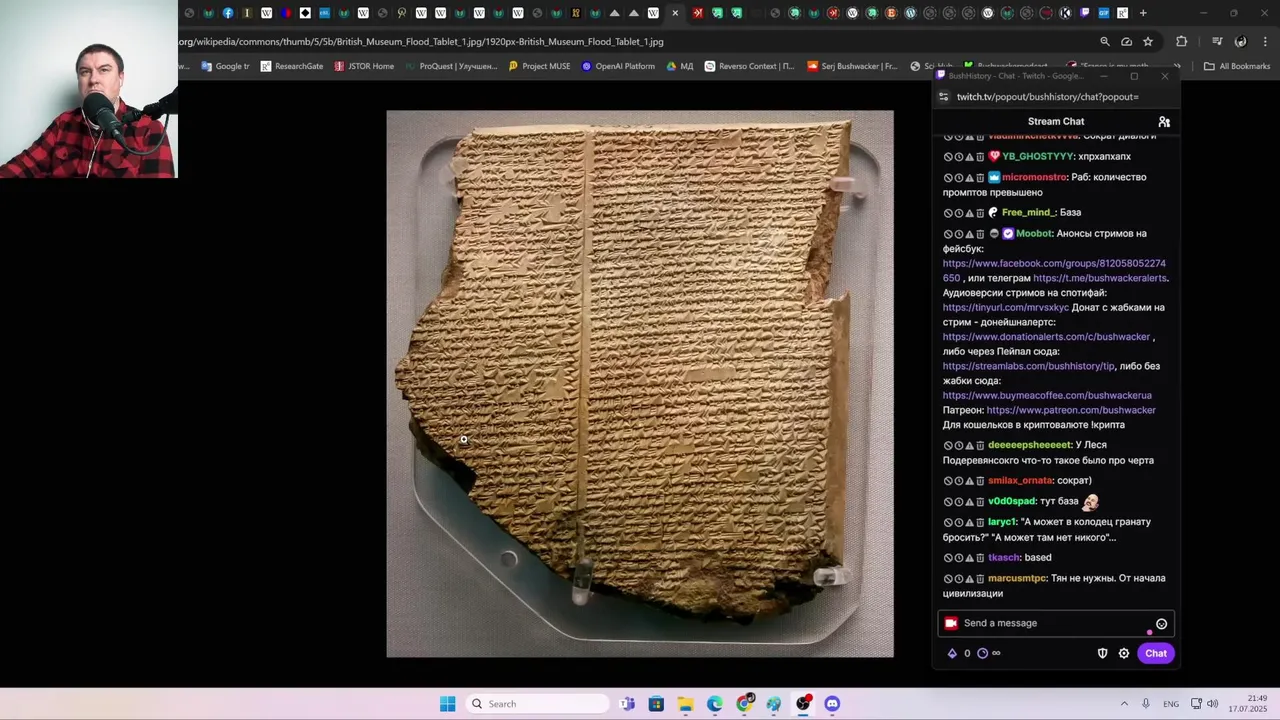Select the username marcusmtpc in chat
The height and width of the screenshot is (720, 1280).
pos(1017,579)
